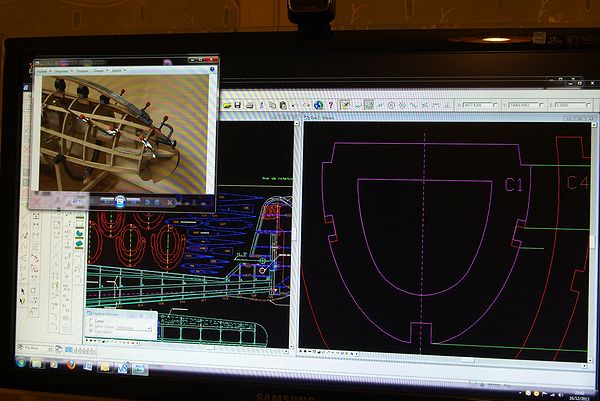
Task: Select the second radio option in move dialog
Action: click(91, 326)
